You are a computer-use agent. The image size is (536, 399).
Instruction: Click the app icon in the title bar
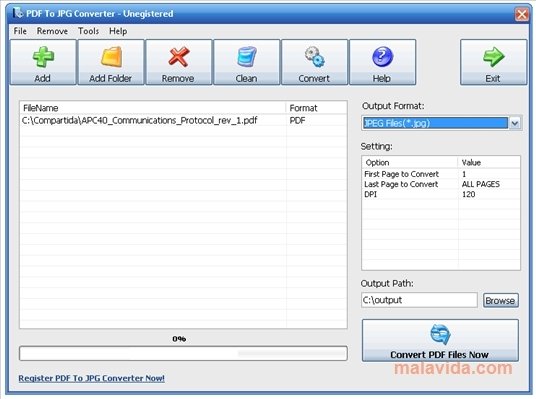point(17,13)
